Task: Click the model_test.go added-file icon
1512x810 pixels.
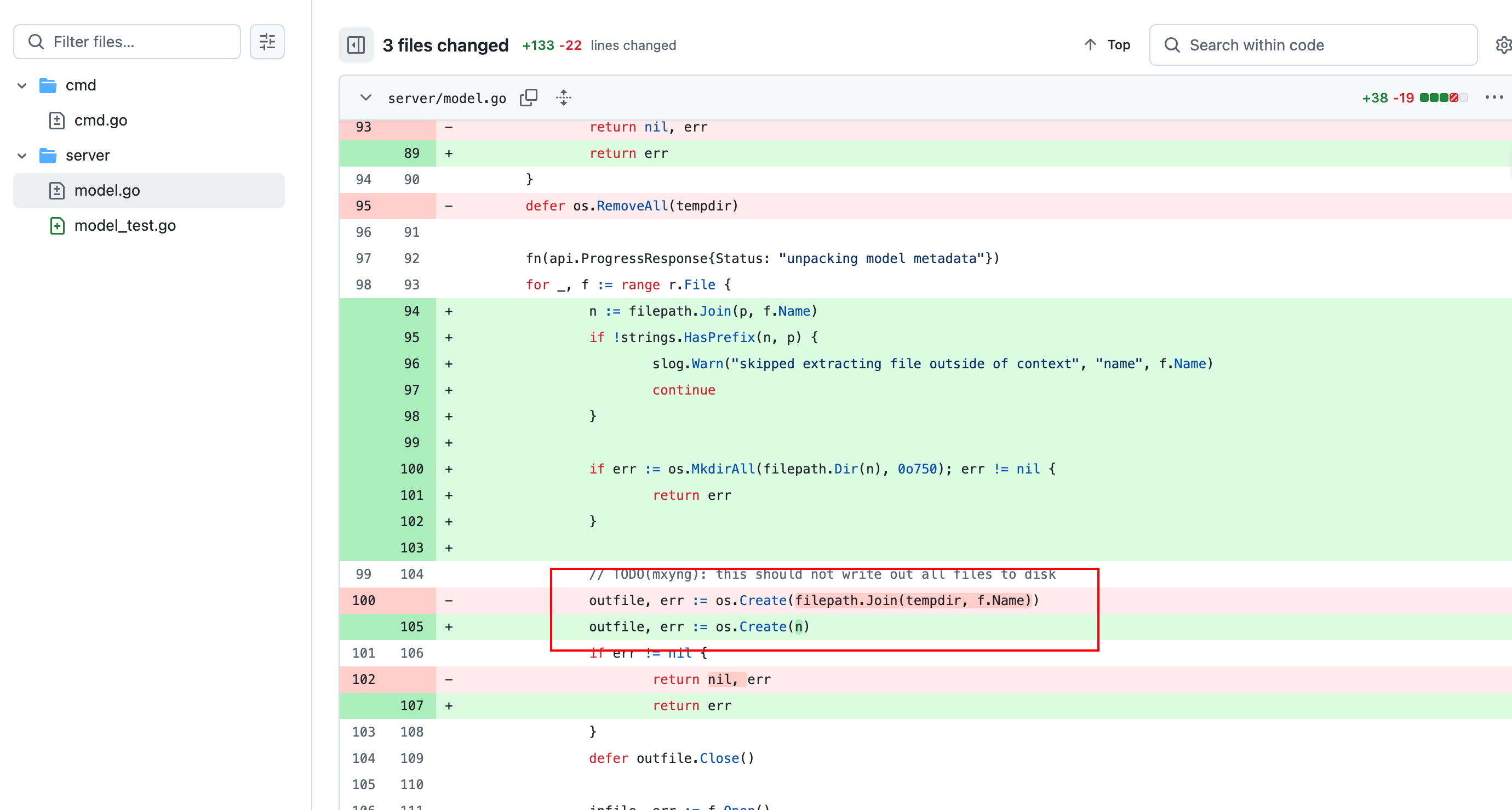Action: click(x=57, y=226)
